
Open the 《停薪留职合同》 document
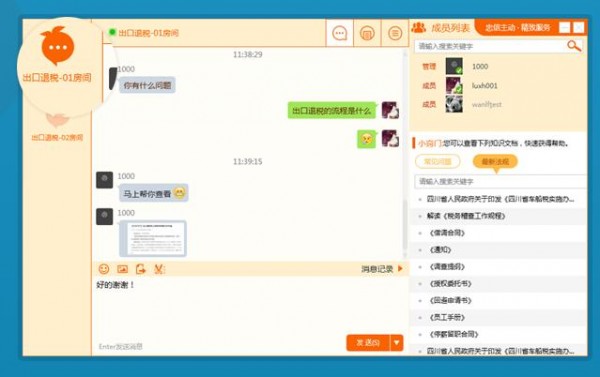tap(454, 334)
